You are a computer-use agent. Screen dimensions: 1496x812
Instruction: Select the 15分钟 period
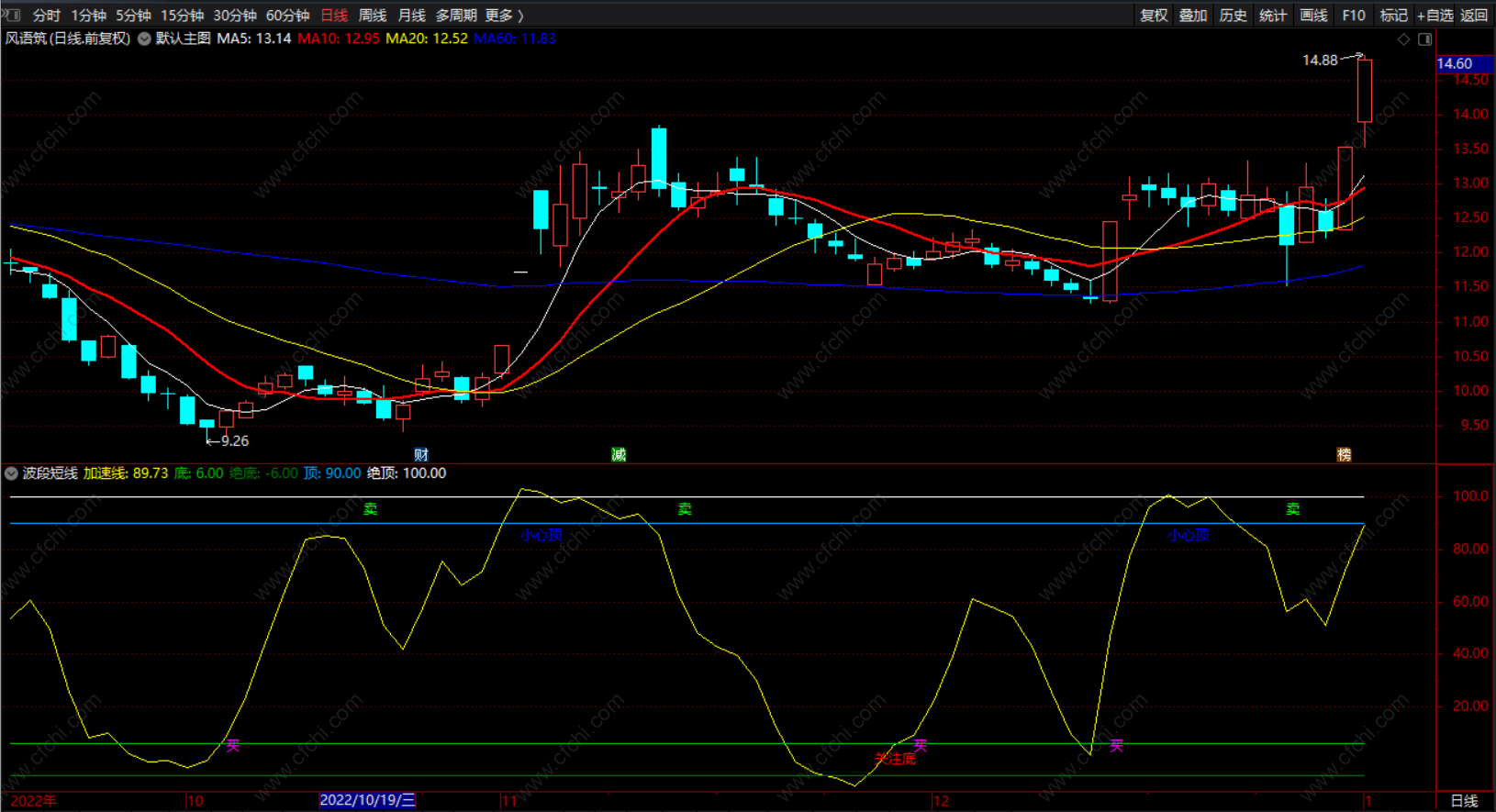[x=183, y=16]
